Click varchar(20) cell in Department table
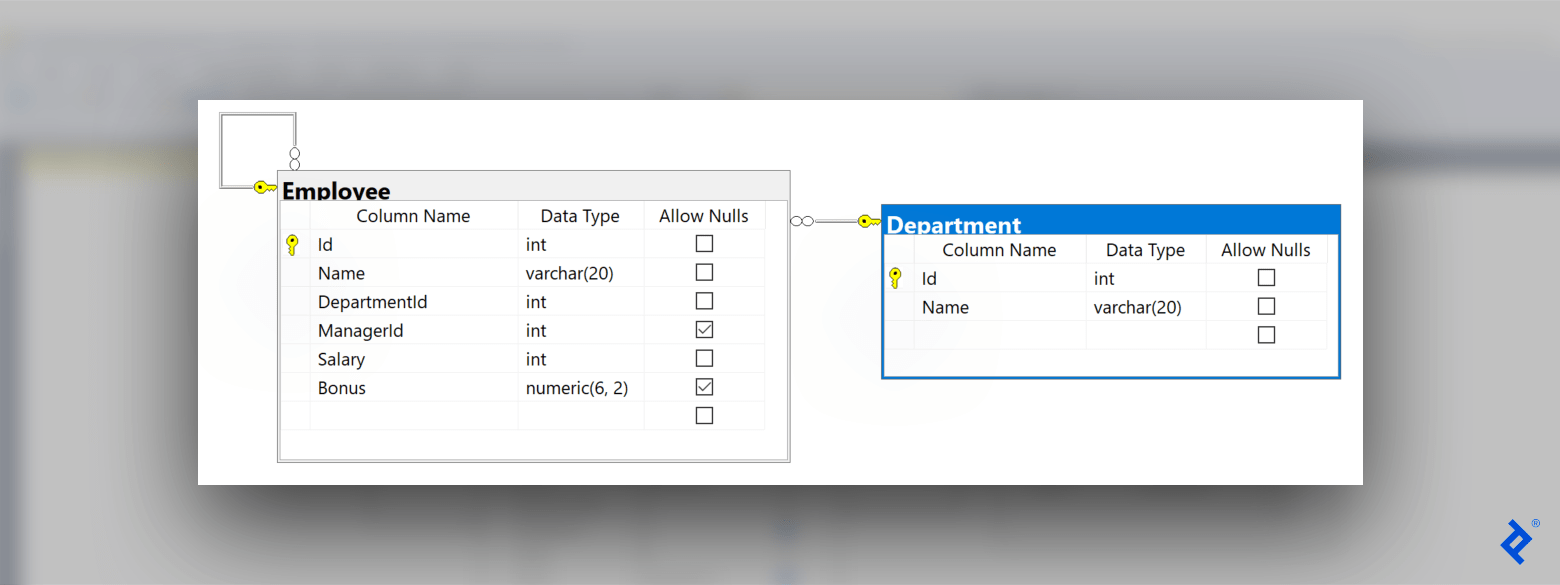Image resolution: width=1560 pixels, height=585 pixels. coord(1145,306)
